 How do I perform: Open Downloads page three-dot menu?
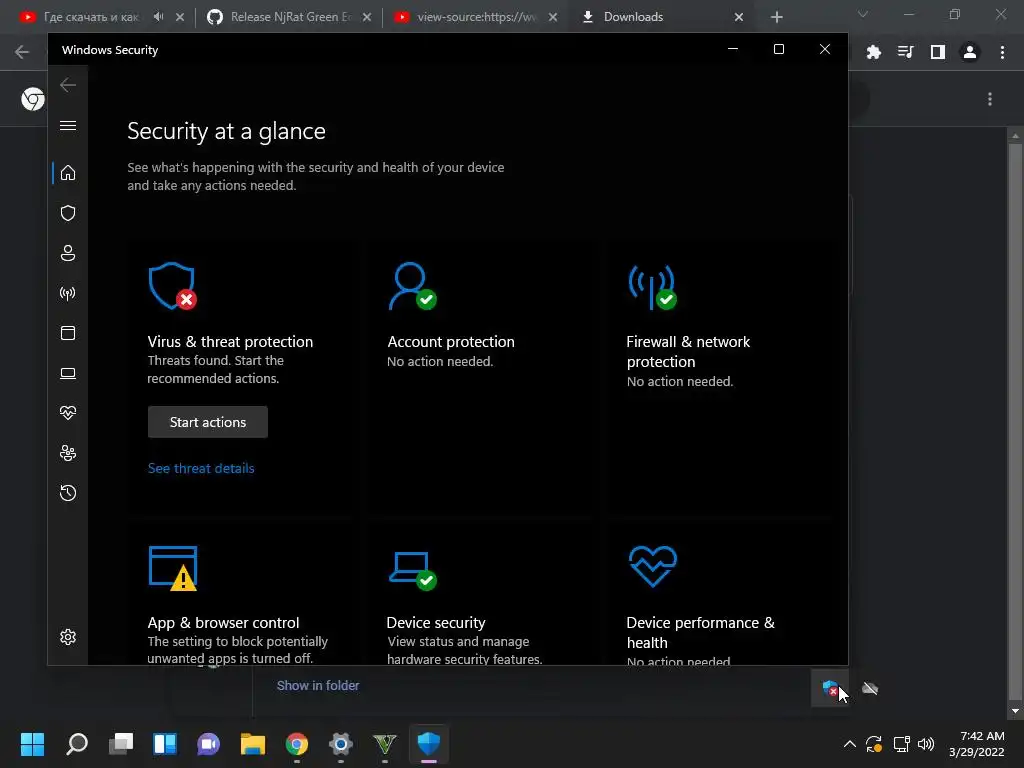(x=990, y=99)
